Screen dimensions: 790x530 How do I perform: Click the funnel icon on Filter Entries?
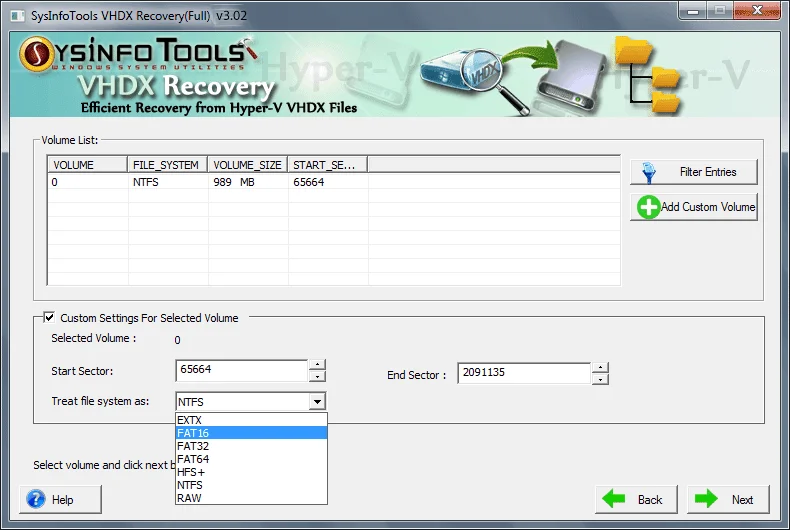pos(648,172)
